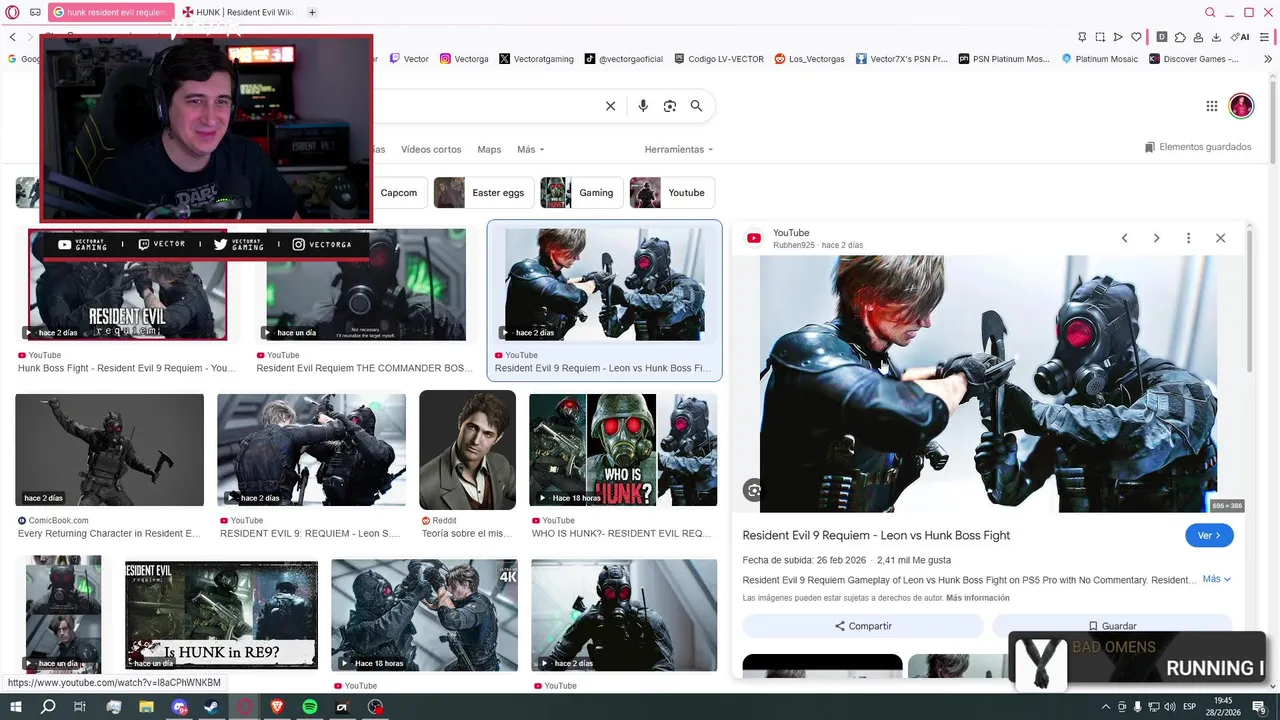Click the page vertical scrollbar

[1273, 120]
